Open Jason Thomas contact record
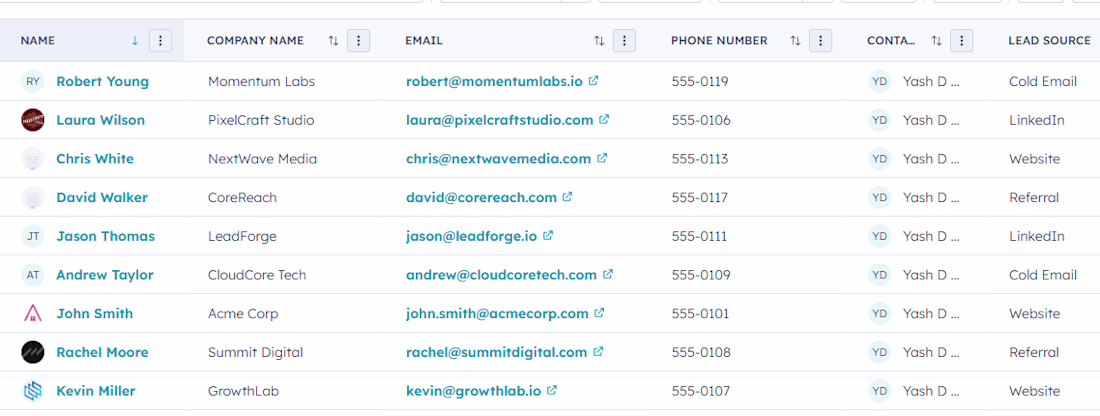 click(x=105, y=236)
